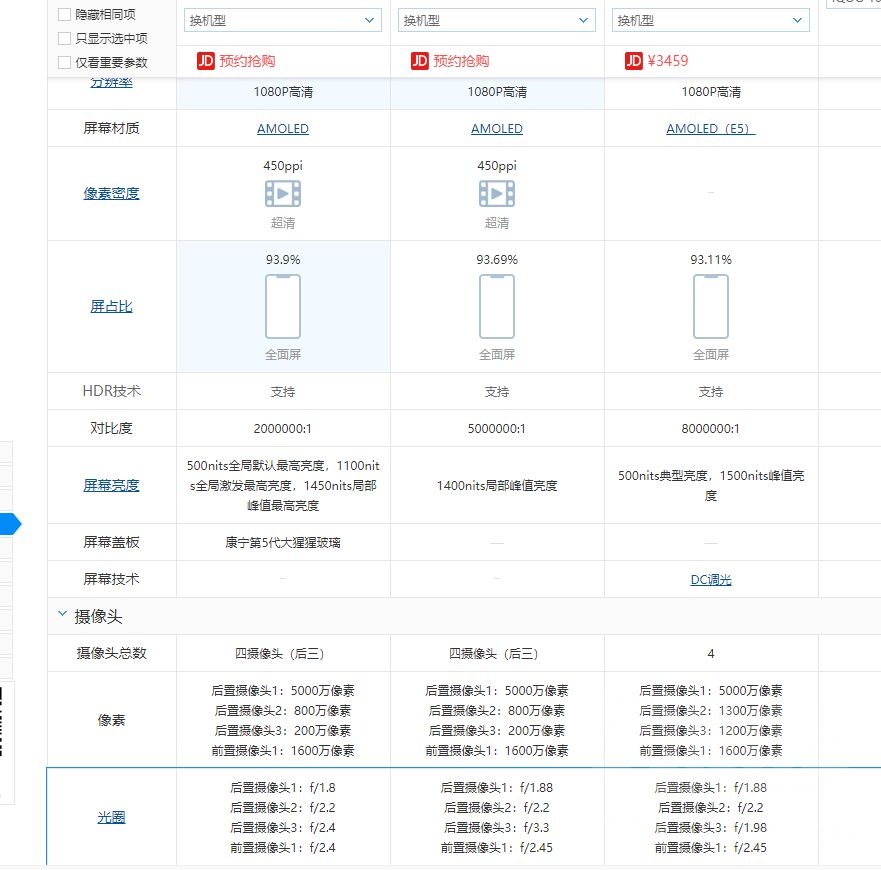The height and width of the screenshot is (870, 881).
Task: Select the 全面屏 icon in the third column
Action: point(711,306)
